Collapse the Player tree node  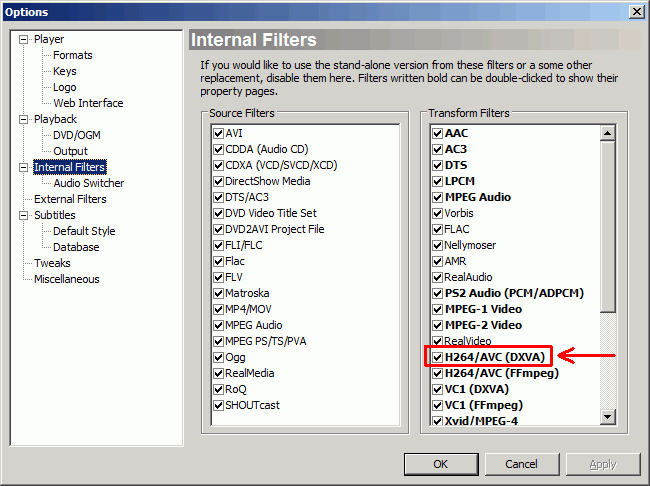click(24, 39)
